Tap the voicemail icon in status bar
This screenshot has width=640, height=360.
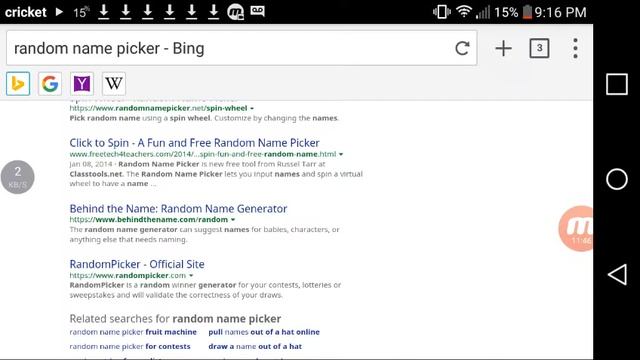[x=257, y=11]
